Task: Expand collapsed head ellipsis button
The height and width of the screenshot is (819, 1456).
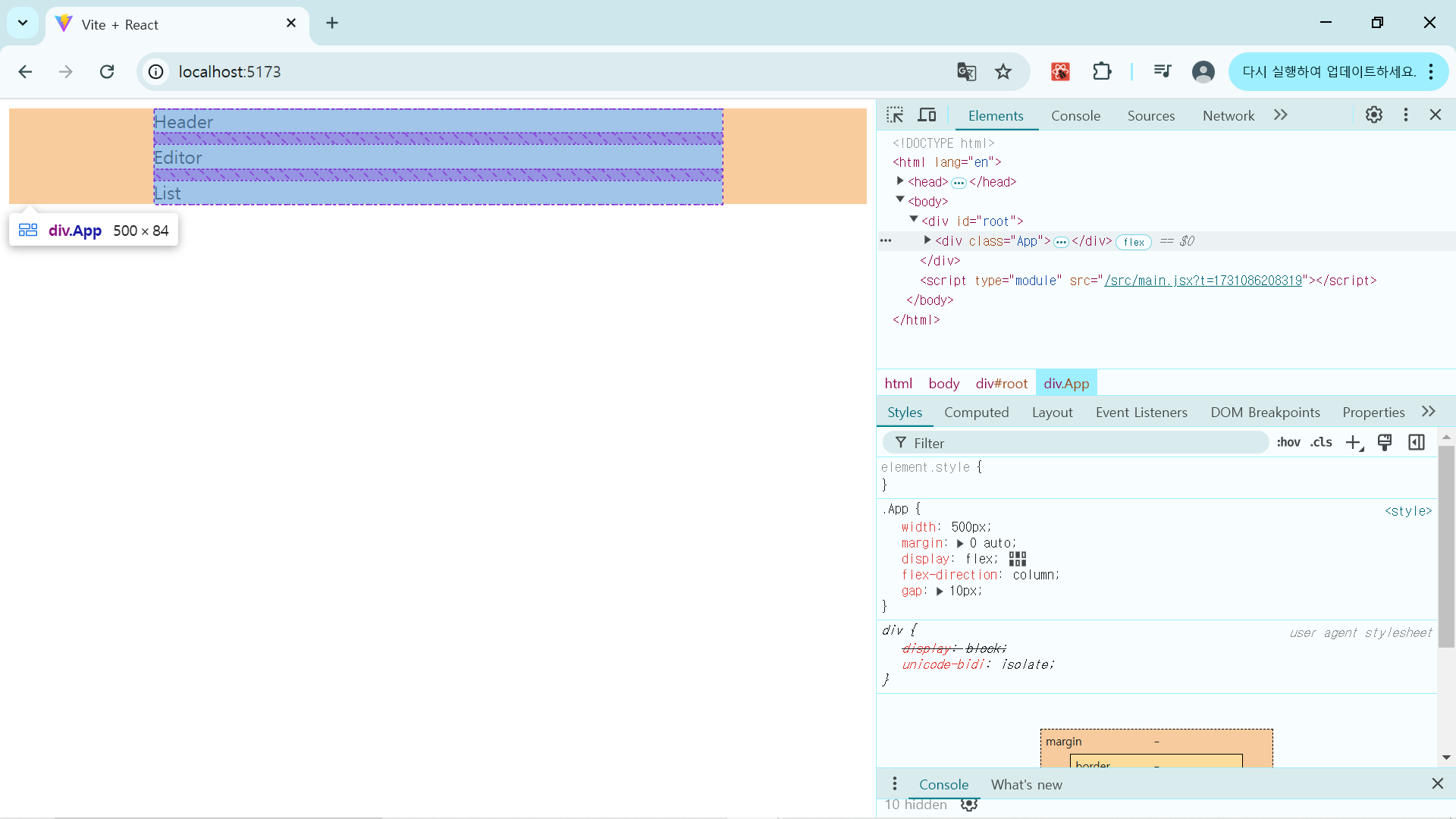Action: [x=959, y=183]
